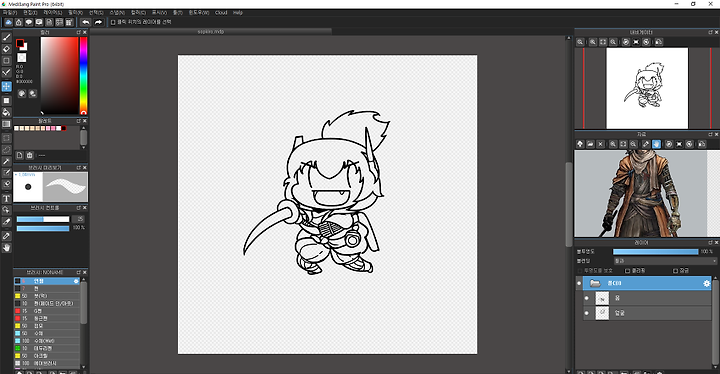
Task: Select the Eraser tool
Action: click(6, 49)
